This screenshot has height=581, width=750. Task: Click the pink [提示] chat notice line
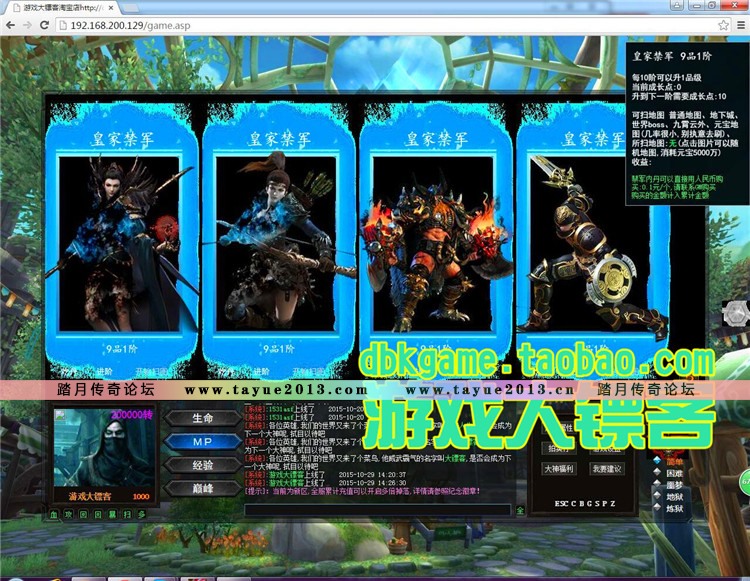tap(362, 491)
